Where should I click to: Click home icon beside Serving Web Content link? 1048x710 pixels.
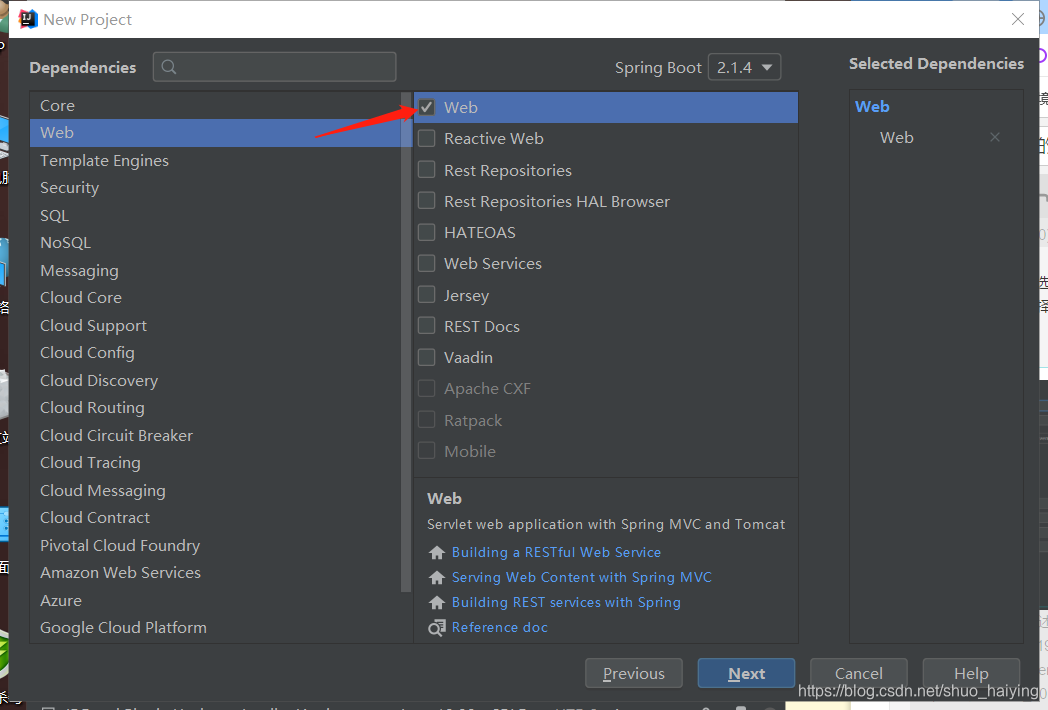coord(436,577)
